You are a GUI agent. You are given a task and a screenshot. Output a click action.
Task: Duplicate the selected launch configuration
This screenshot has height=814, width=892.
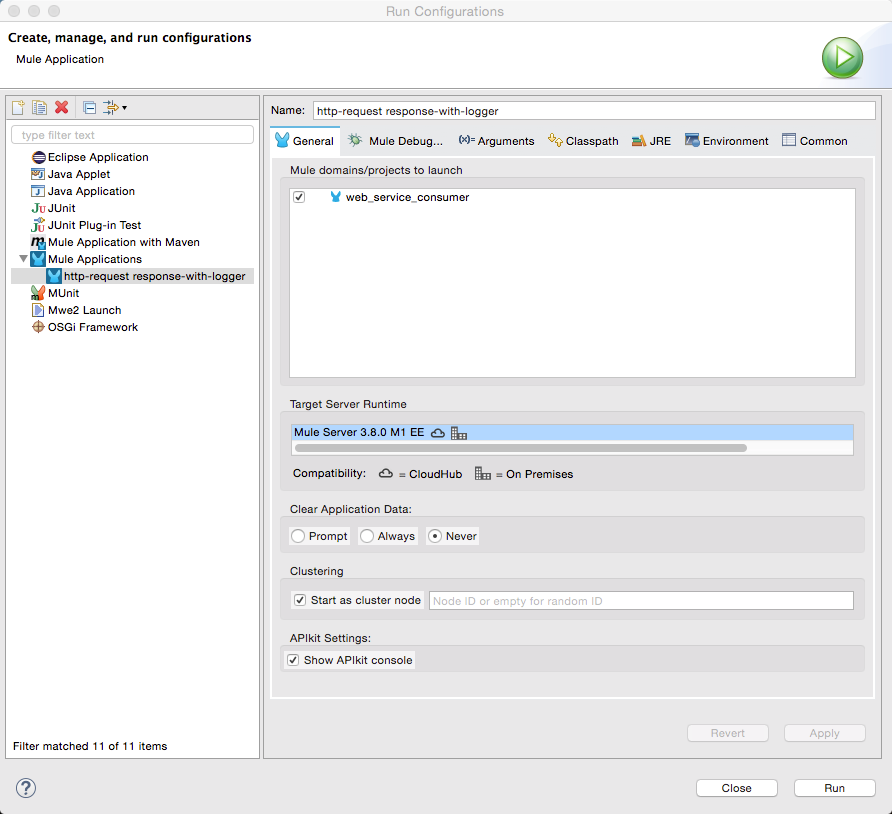click(x=39, y=107)
